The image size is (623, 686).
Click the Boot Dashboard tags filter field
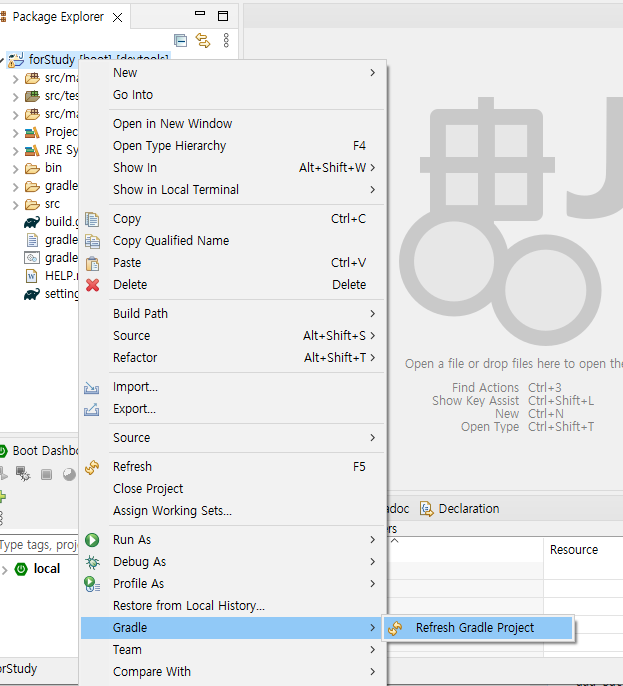point(39,545)
